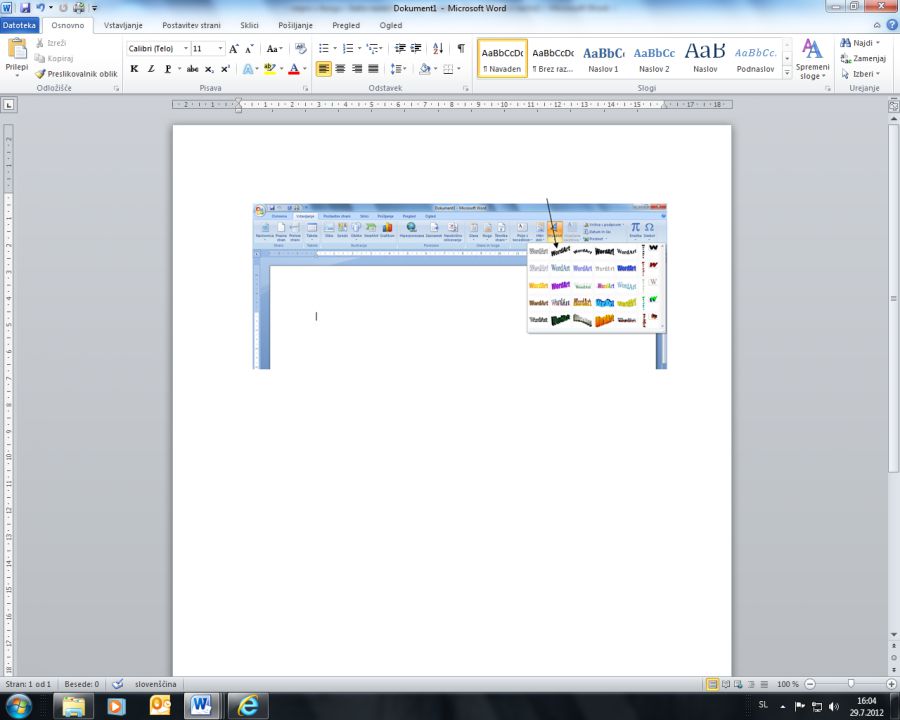Image resolution: width=900 pixels, height=720 pixels.
Task: Click the Kopiraj (Copy) command
Action: point(53,58)
